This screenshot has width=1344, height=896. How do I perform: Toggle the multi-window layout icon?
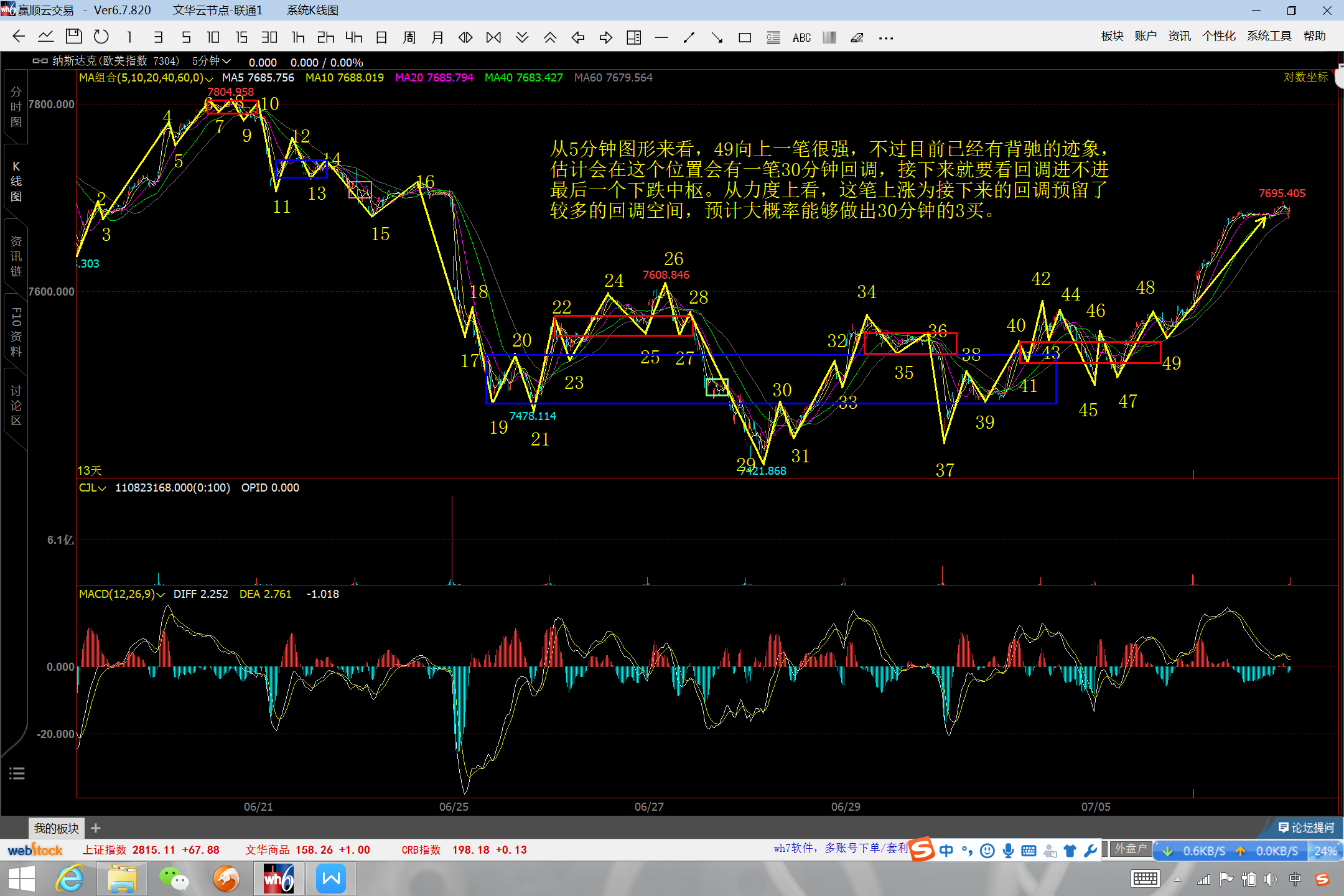(633, 37)
